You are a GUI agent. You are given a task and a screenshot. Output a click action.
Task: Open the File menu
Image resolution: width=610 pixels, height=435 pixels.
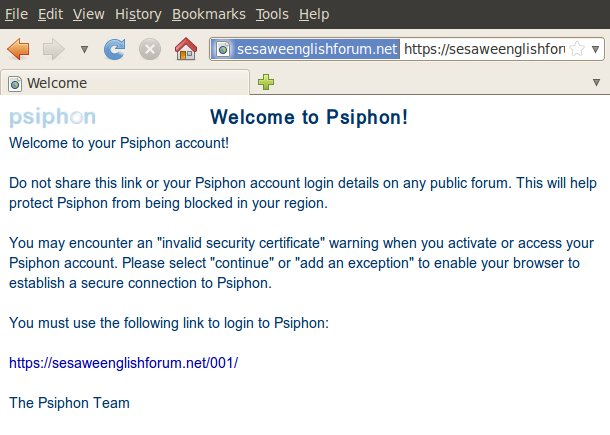click(16, 15)
